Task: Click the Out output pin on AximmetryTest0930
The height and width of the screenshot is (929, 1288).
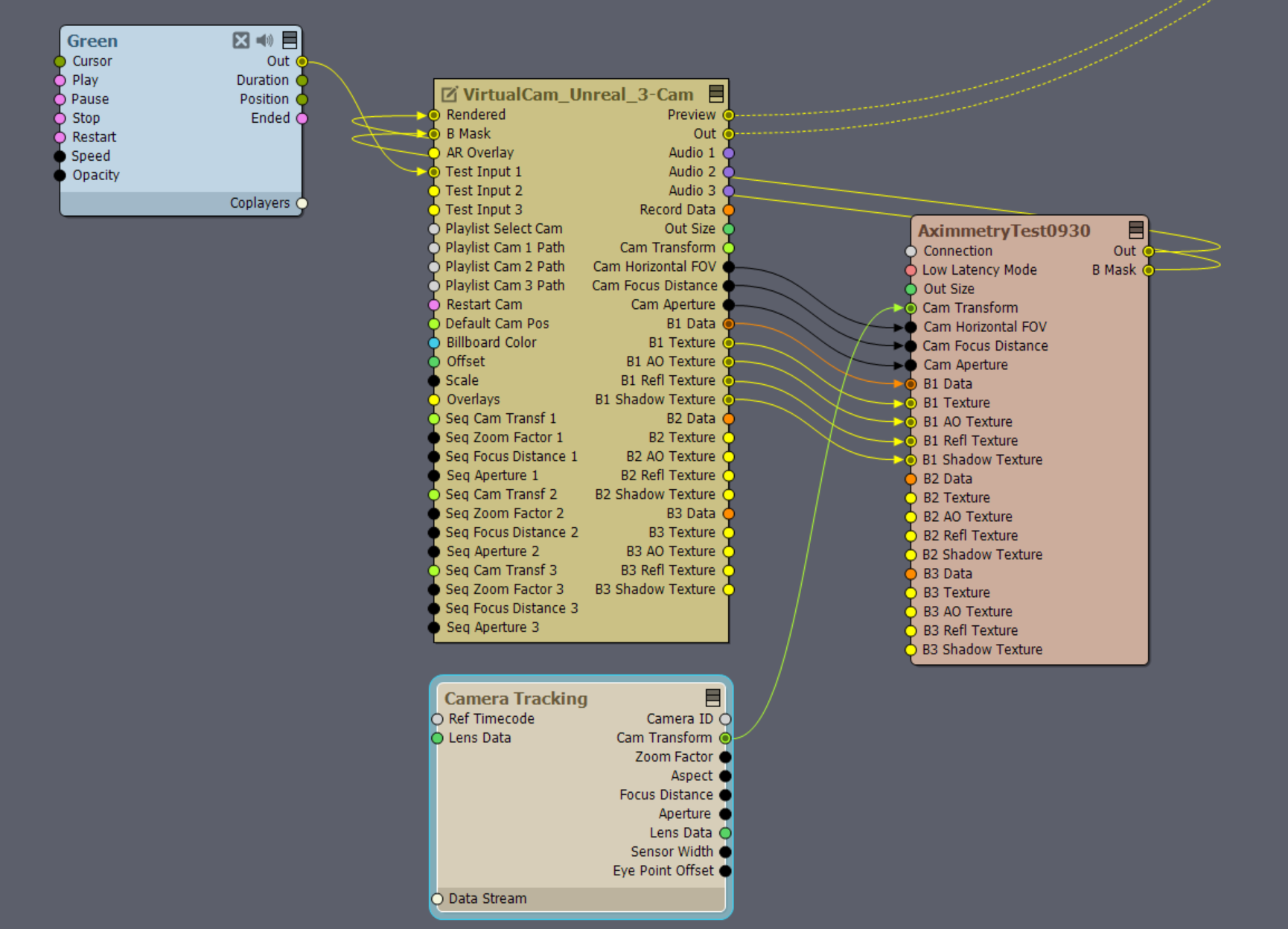Action: (x=1148, y=251)
